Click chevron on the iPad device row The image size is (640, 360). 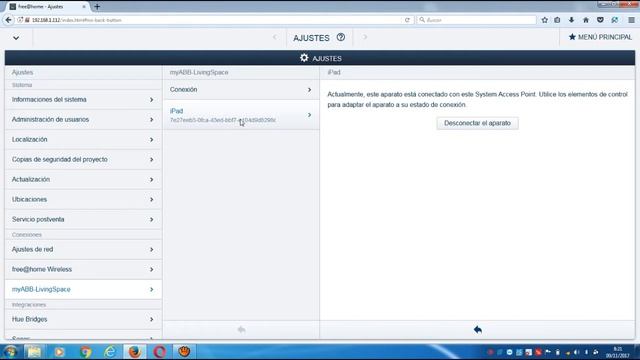click(x=309, y=115)
